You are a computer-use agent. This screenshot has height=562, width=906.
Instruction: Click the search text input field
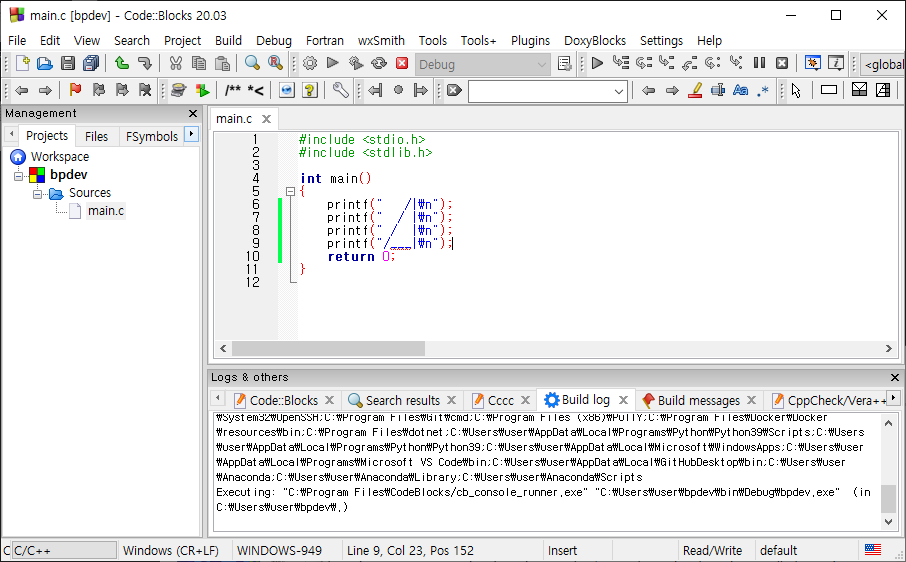tap(539, 91)
